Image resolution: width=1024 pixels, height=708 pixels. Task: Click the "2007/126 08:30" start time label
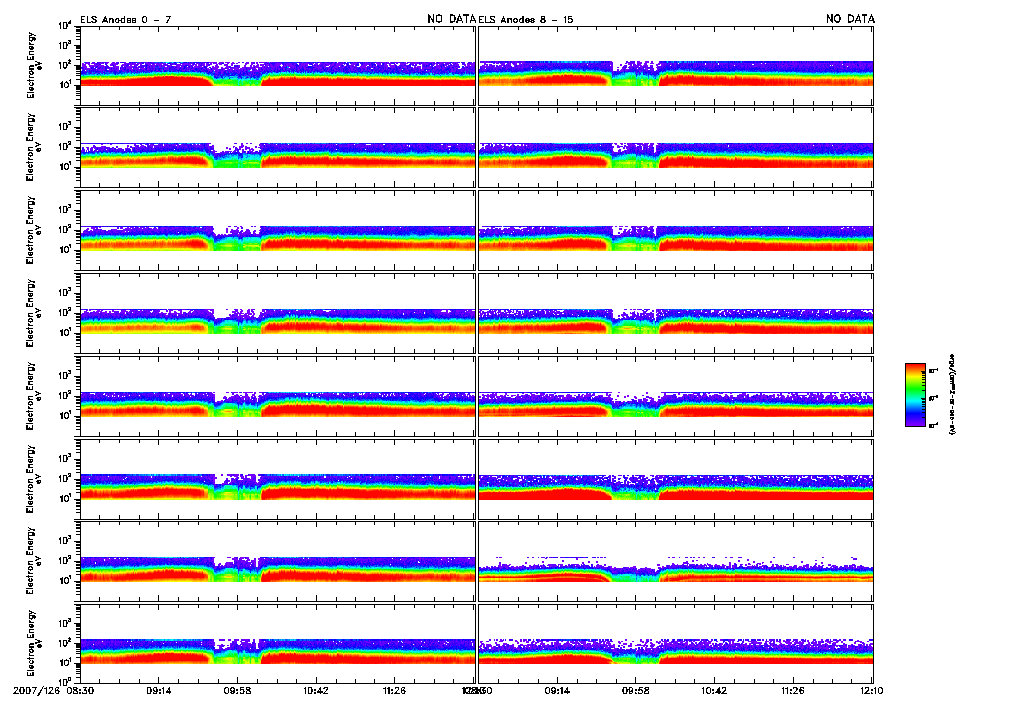53,690
